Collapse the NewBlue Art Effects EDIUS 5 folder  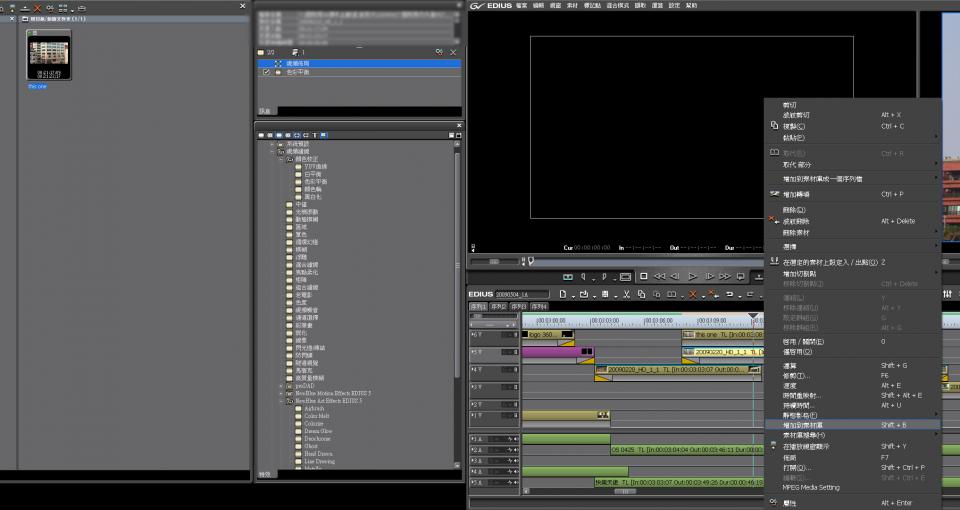point(279,400)
